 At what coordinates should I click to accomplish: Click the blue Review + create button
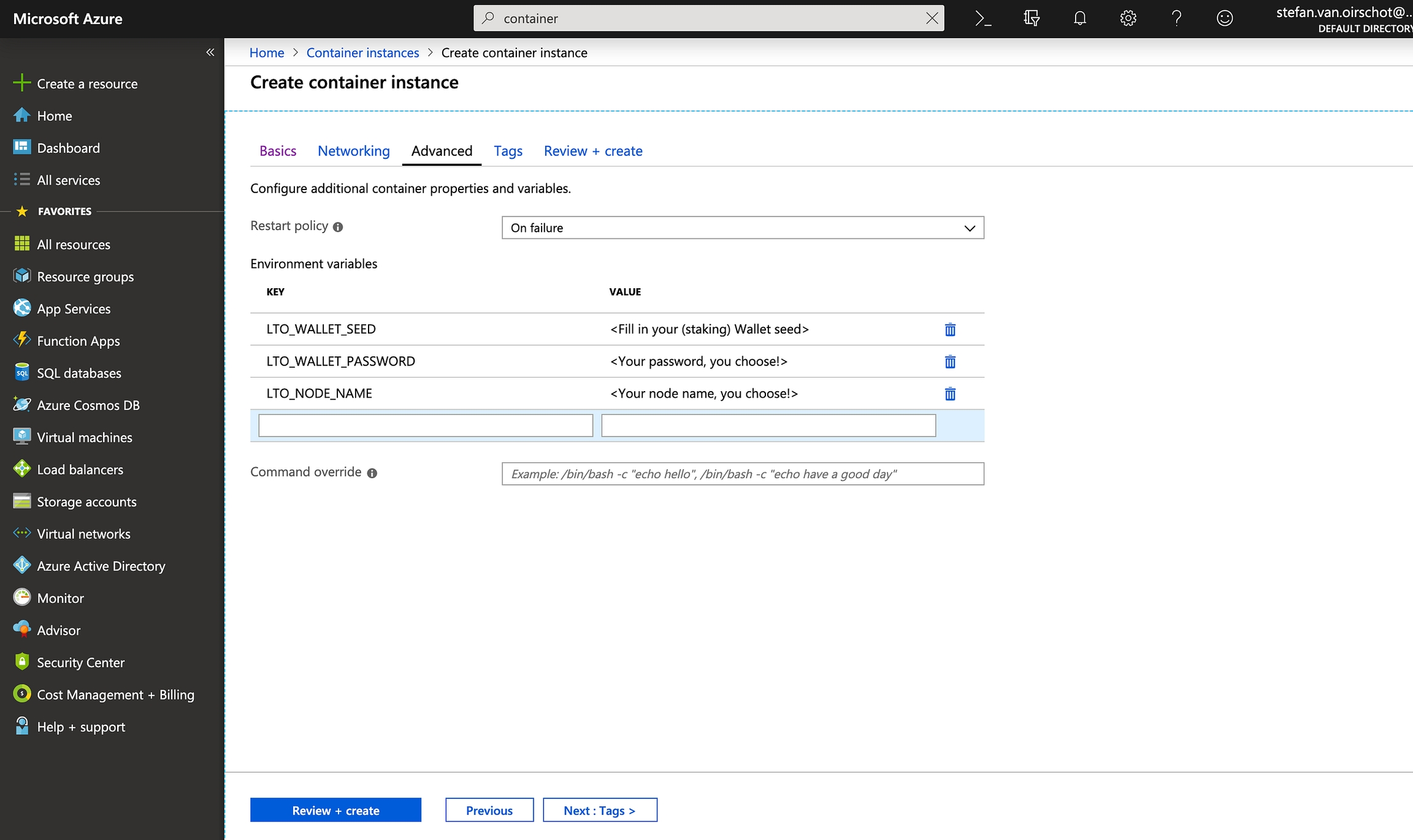click(335, 810)
